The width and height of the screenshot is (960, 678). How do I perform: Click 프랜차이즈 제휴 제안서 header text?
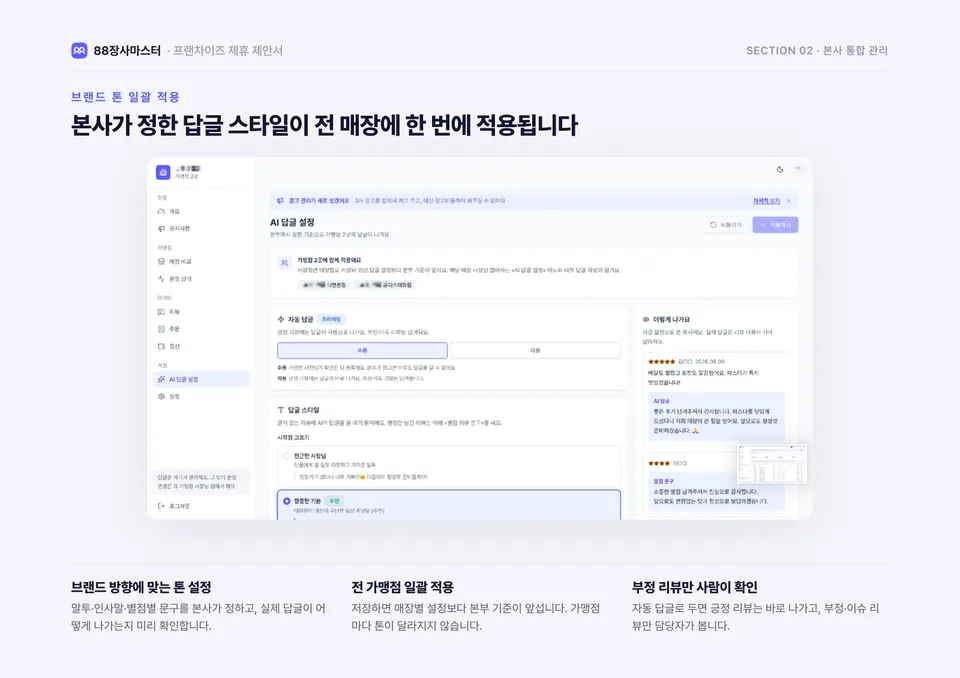228,50
